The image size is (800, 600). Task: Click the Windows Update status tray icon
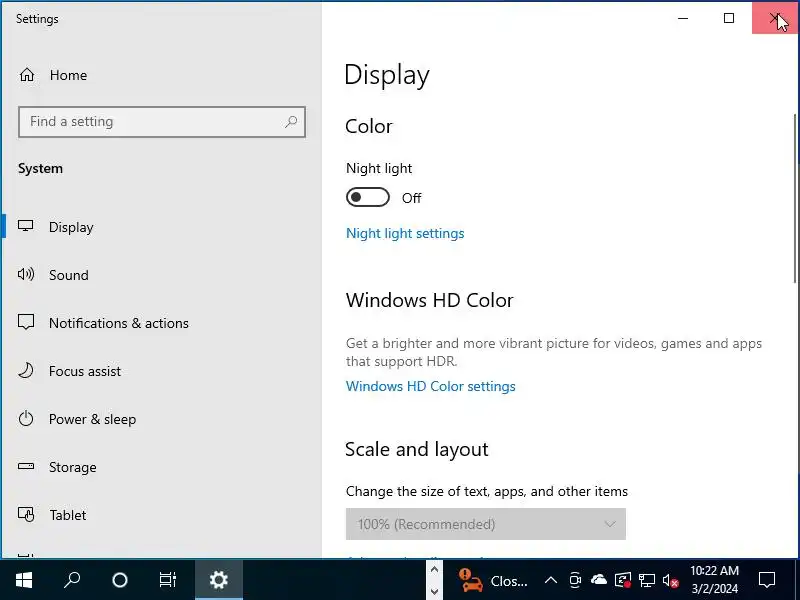623,580
